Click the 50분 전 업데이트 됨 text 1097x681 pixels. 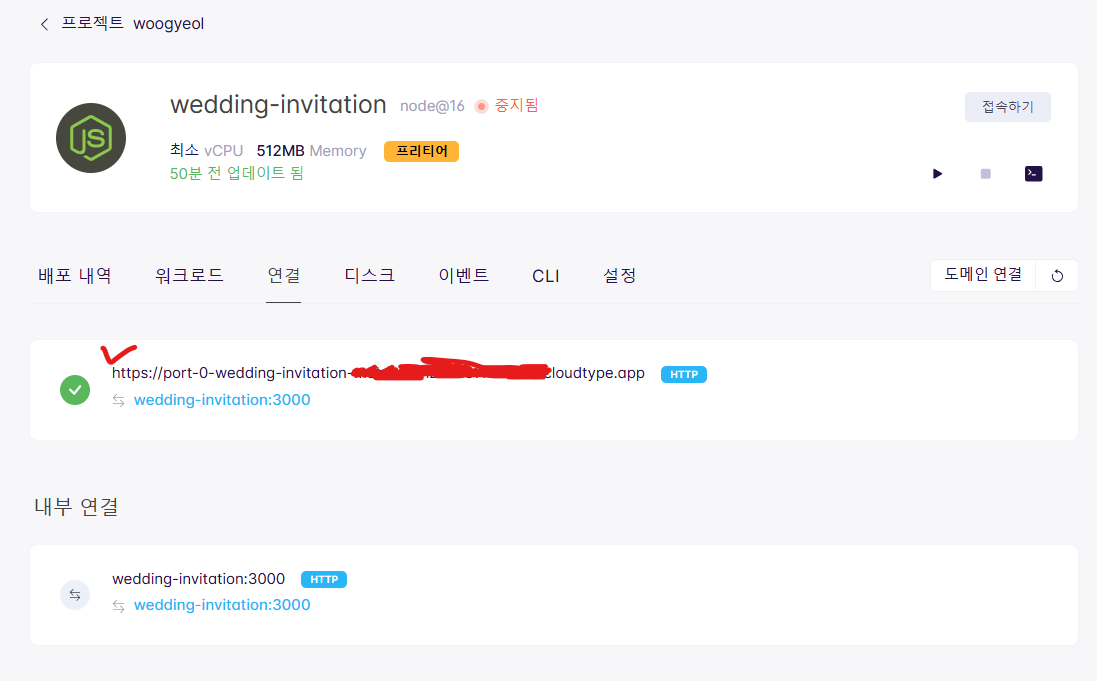[236, 173]
